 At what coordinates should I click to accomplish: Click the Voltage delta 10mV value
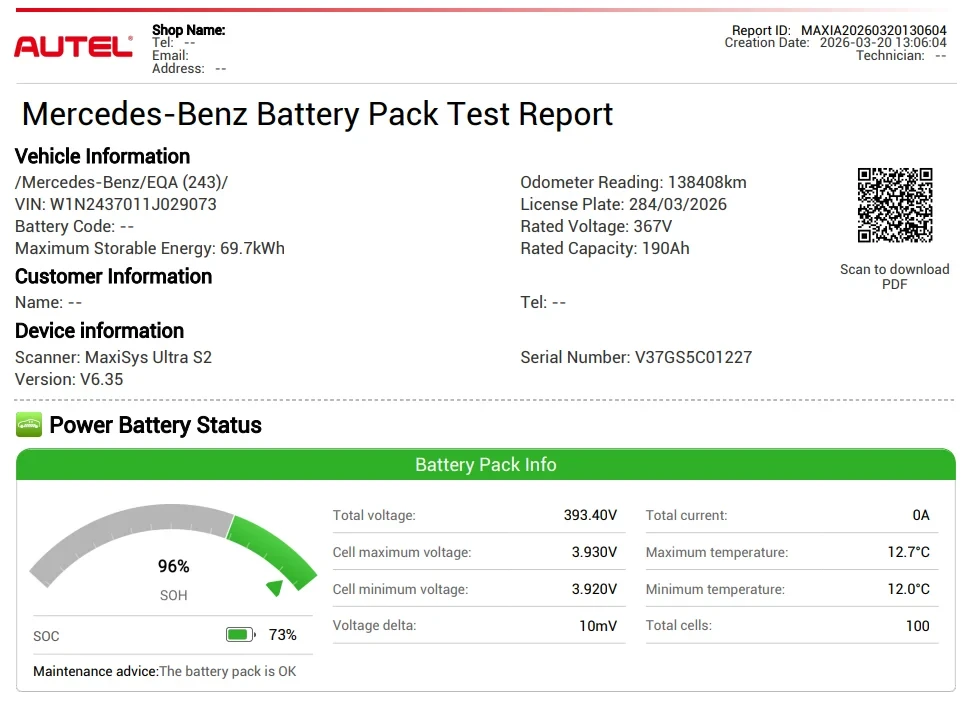click(598, 626)
